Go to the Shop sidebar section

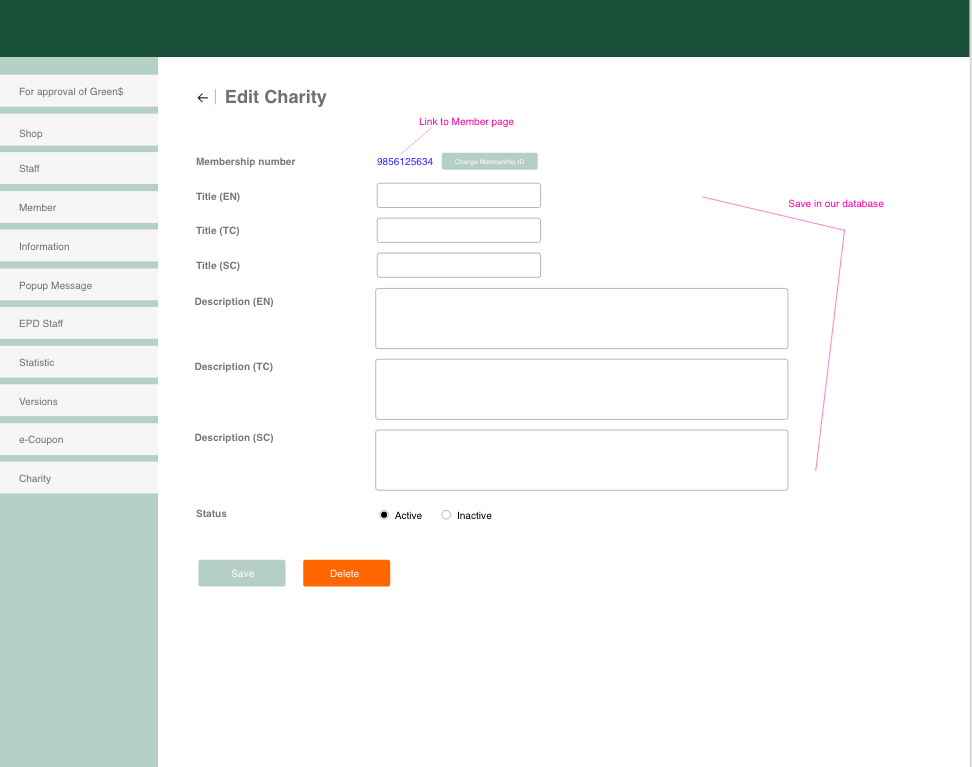pyautogui.click(x=79, y=133)
